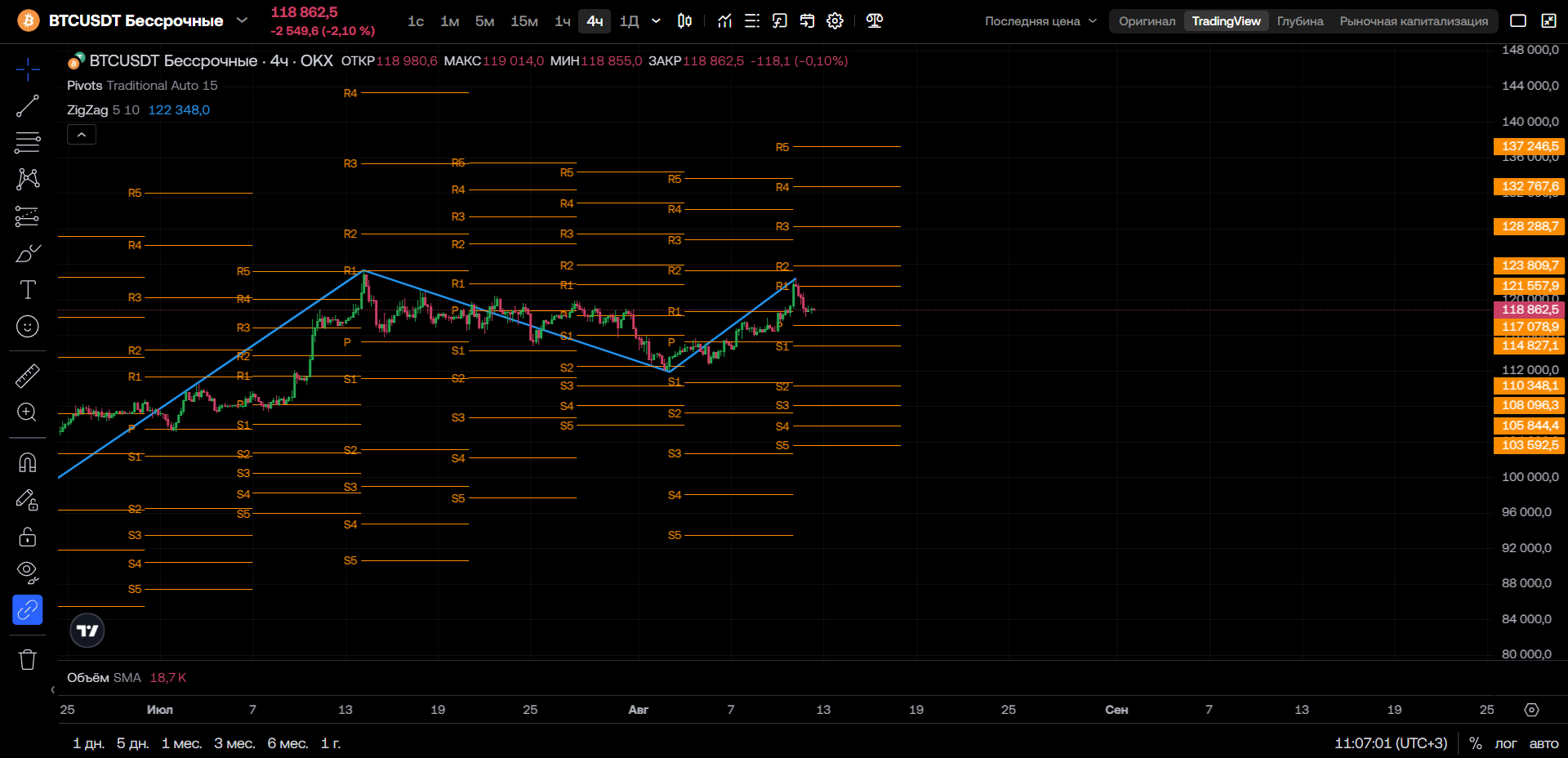Viewport: 1568px width, 758px height.
Task: Switch to TradingView chart view
Action: (1226, 21)
